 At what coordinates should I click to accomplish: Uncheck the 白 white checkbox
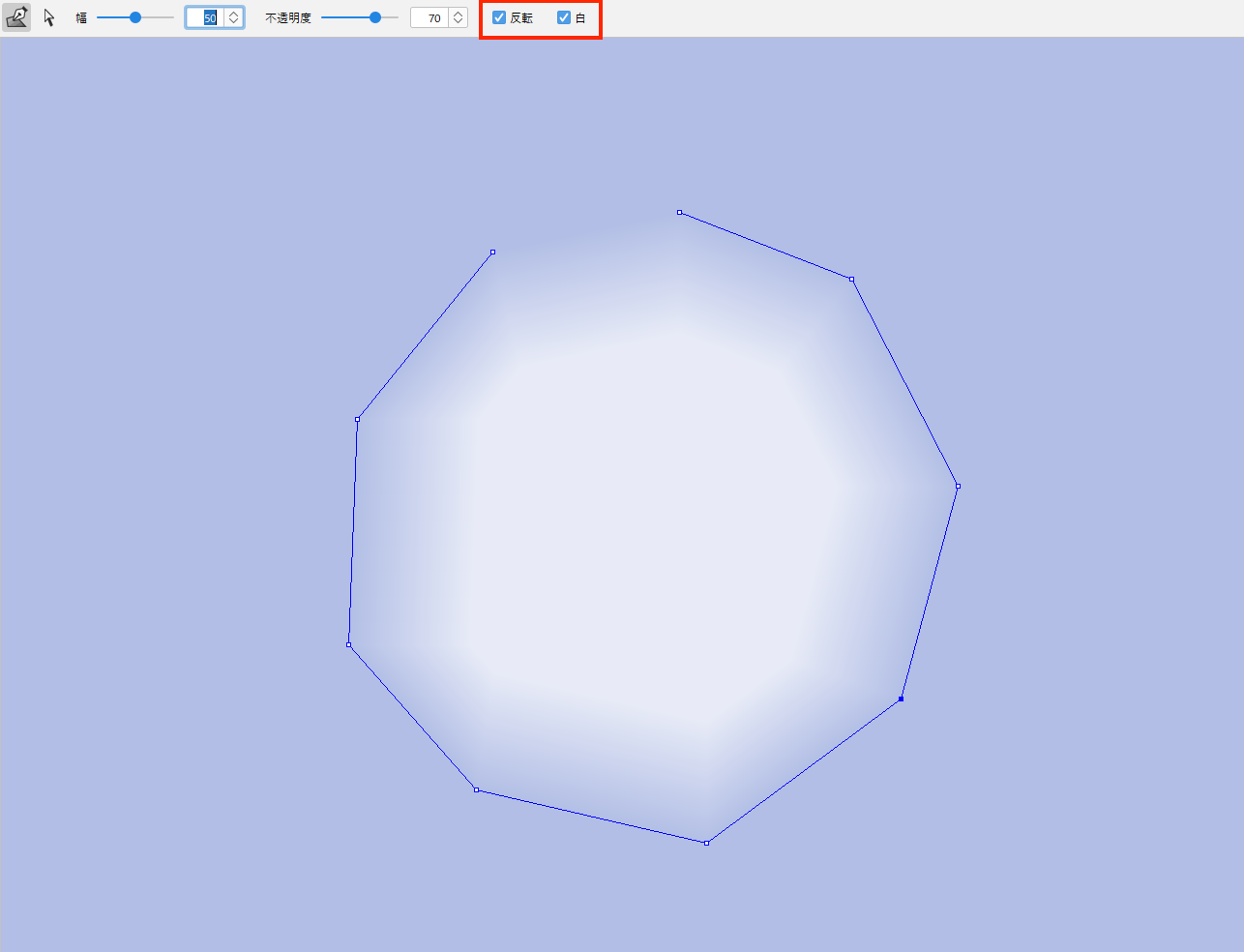(564, 17)
